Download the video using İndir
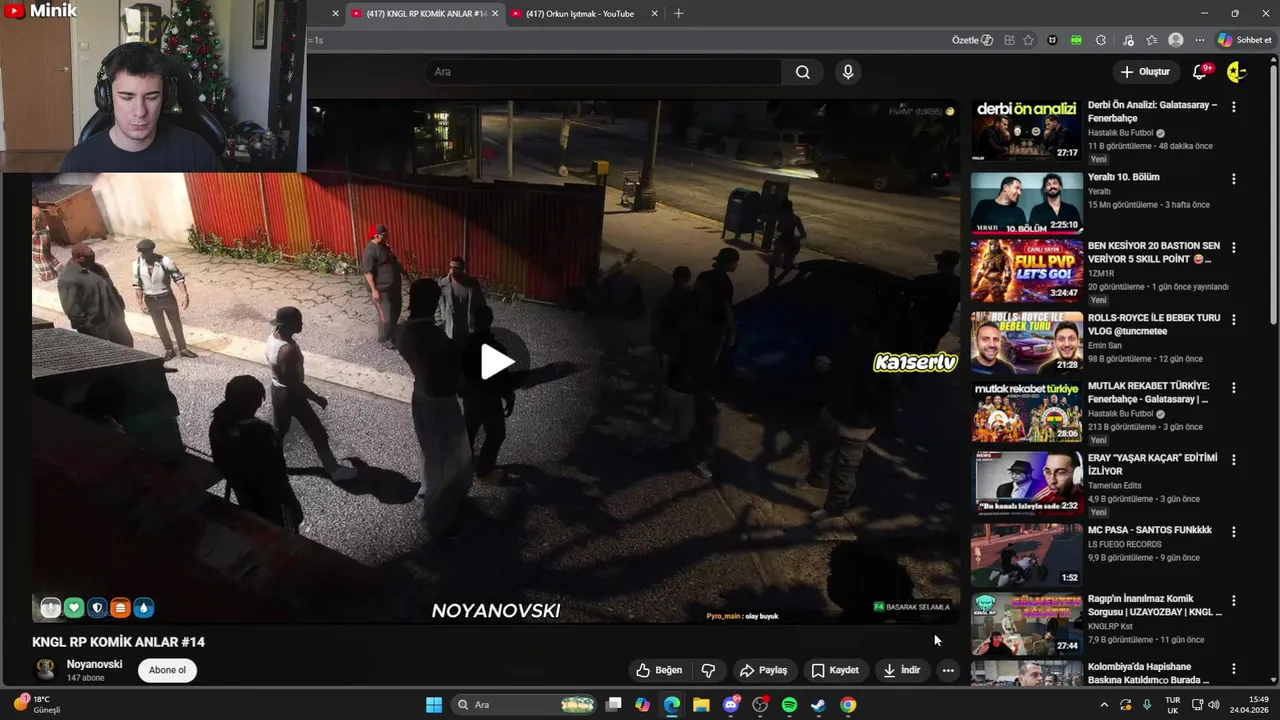 pos(901,670)
